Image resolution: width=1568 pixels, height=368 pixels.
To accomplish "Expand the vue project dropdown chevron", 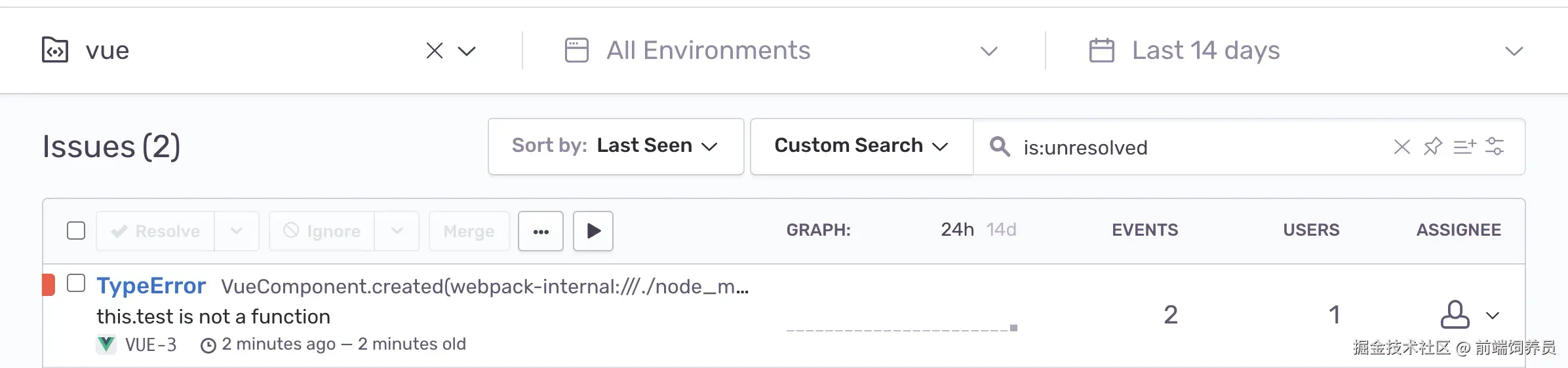I will click(x=467, y=50).
